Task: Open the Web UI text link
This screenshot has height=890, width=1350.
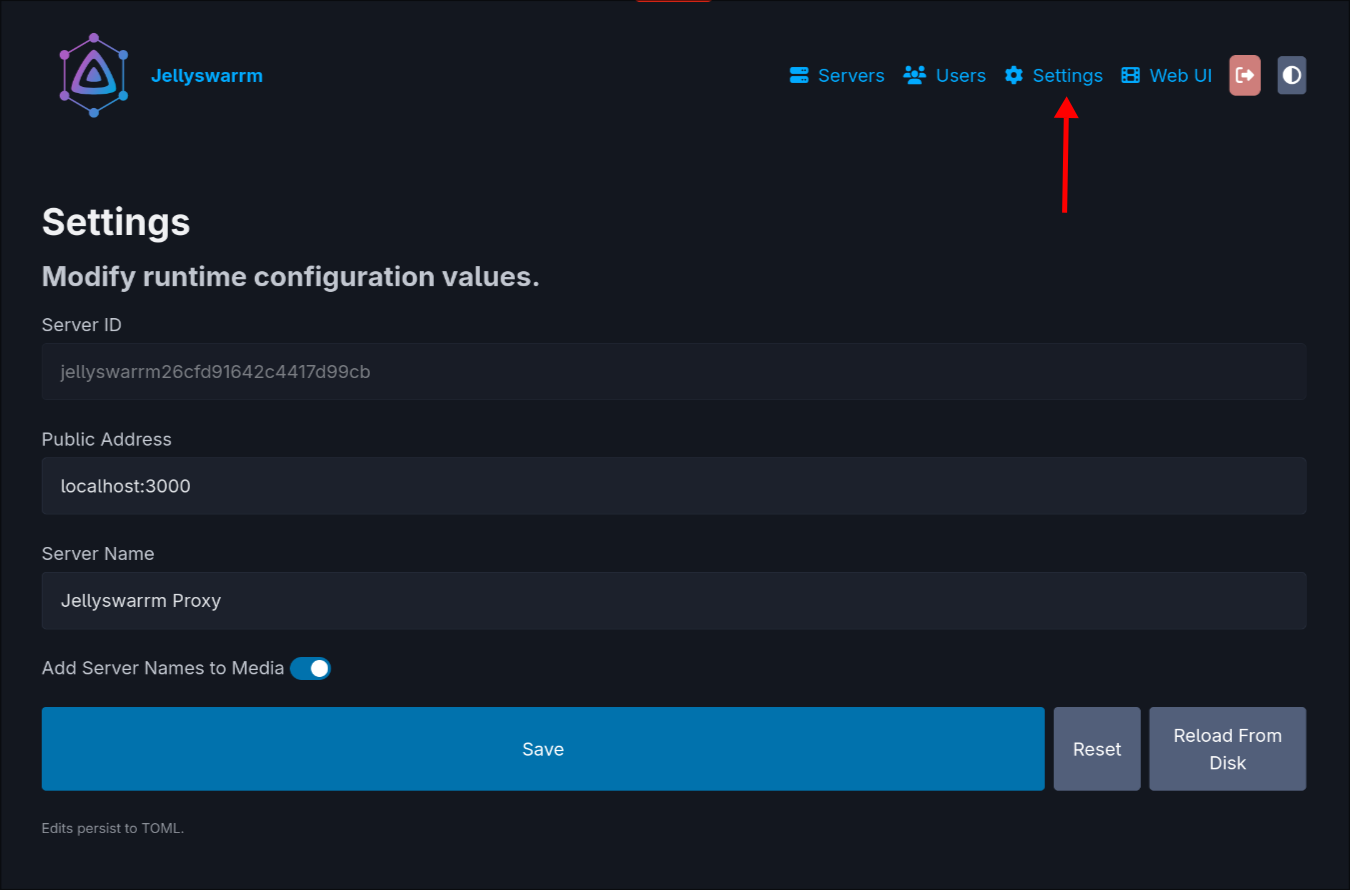Action: [x=1180, y=76]
